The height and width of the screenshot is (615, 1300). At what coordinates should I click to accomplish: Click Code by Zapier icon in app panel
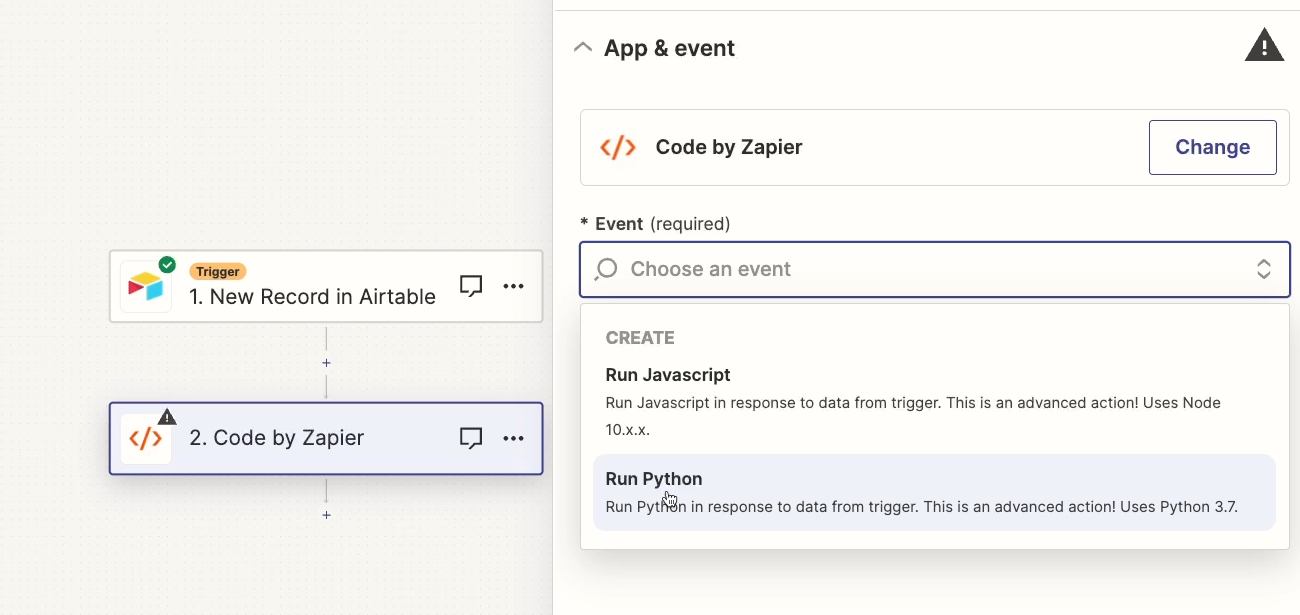(x=618, y=147)
